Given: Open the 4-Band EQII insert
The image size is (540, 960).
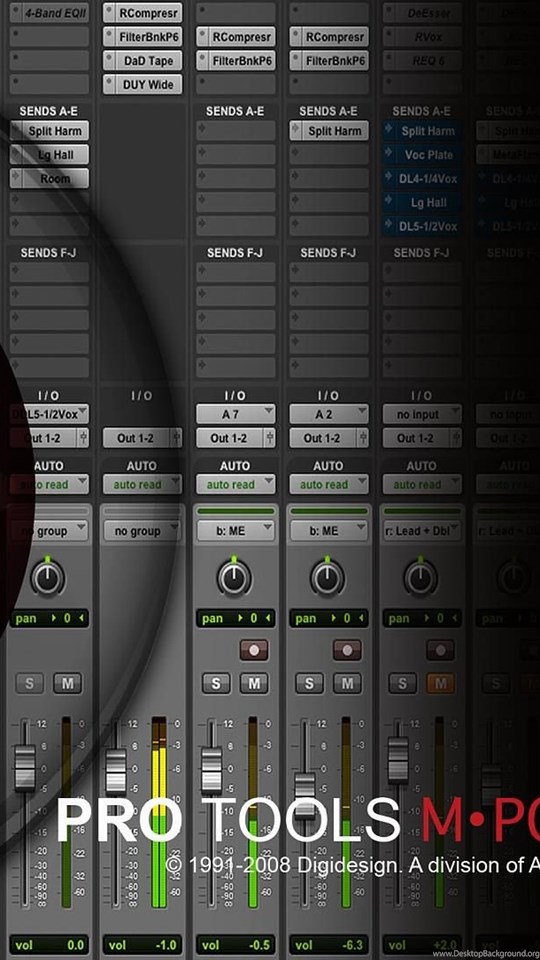Looking at the screenshot, I should pyautogui.click(x=55, y=13).
